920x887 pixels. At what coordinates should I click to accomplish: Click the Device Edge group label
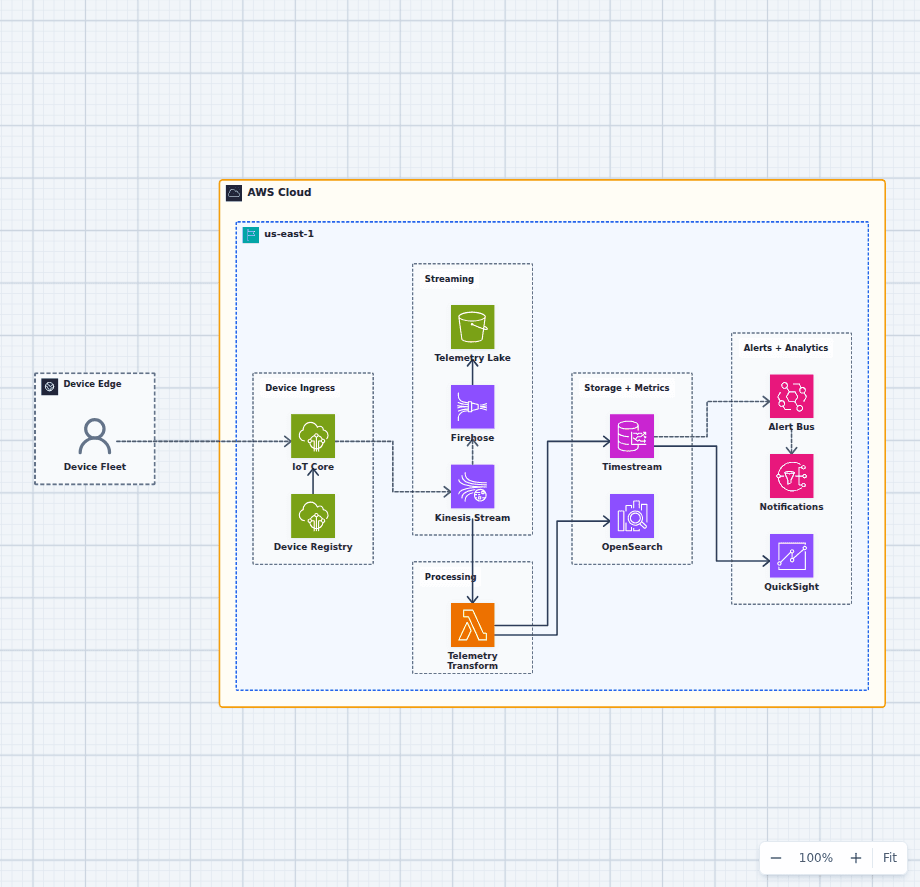[x=93, y=384]
